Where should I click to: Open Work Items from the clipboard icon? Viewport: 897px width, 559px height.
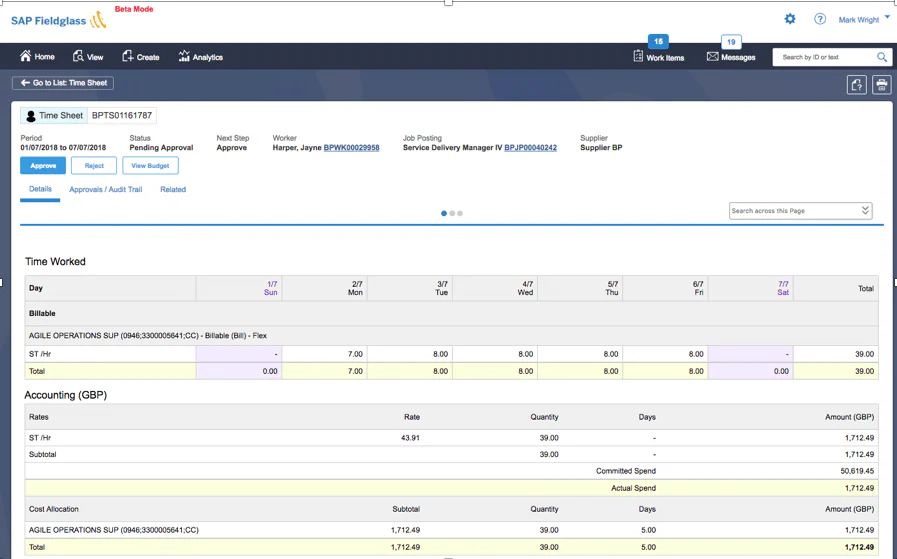(x=638, y=56)
